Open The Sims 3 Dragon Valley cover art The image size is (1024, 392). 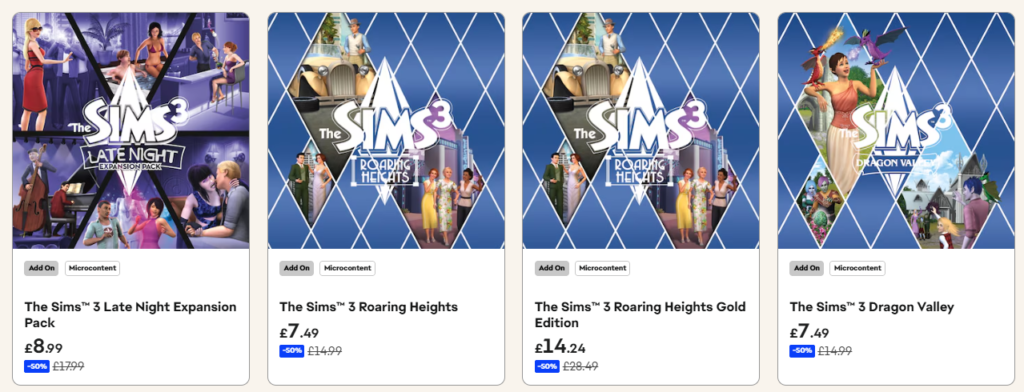tap(896, 131)
